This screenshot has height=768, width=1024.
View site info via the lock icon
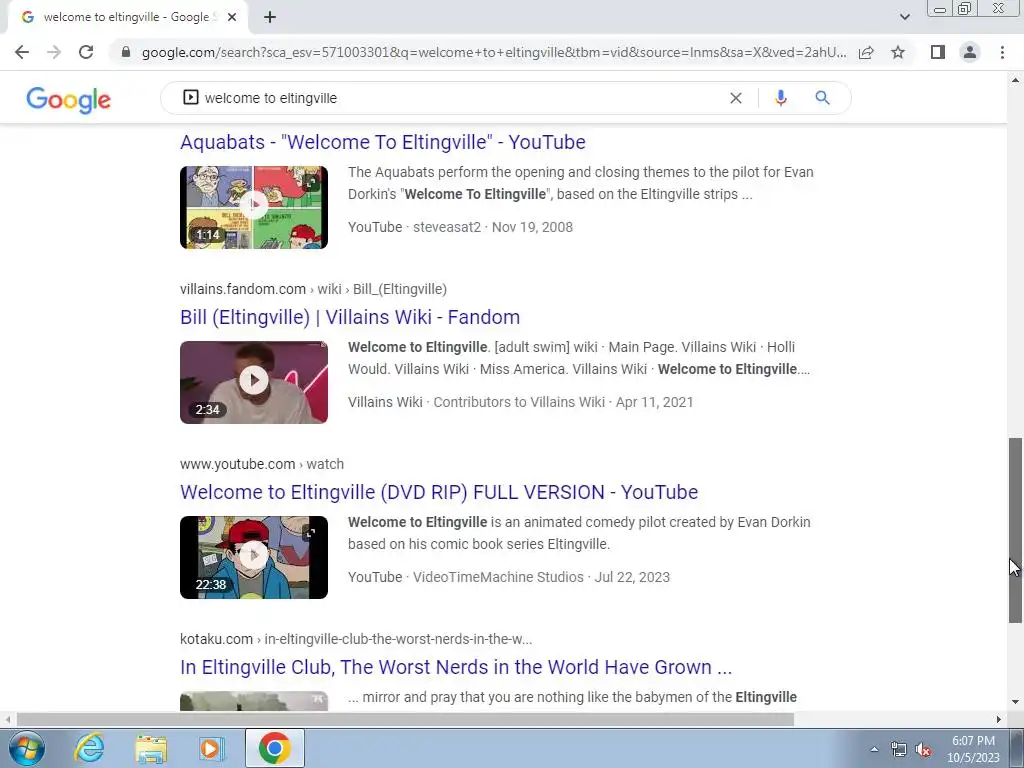coord(126,52)
